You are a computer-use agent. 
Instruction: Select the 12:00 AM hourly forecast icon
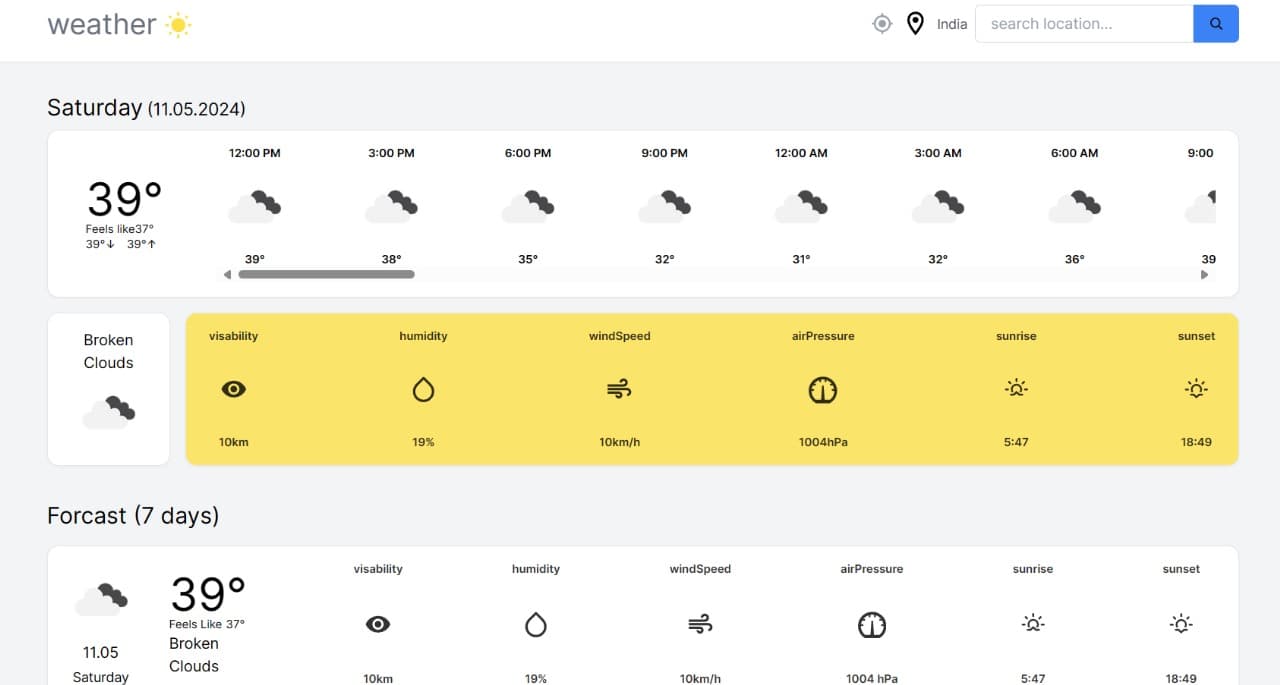pyautogui.click(x=801, y=206)
